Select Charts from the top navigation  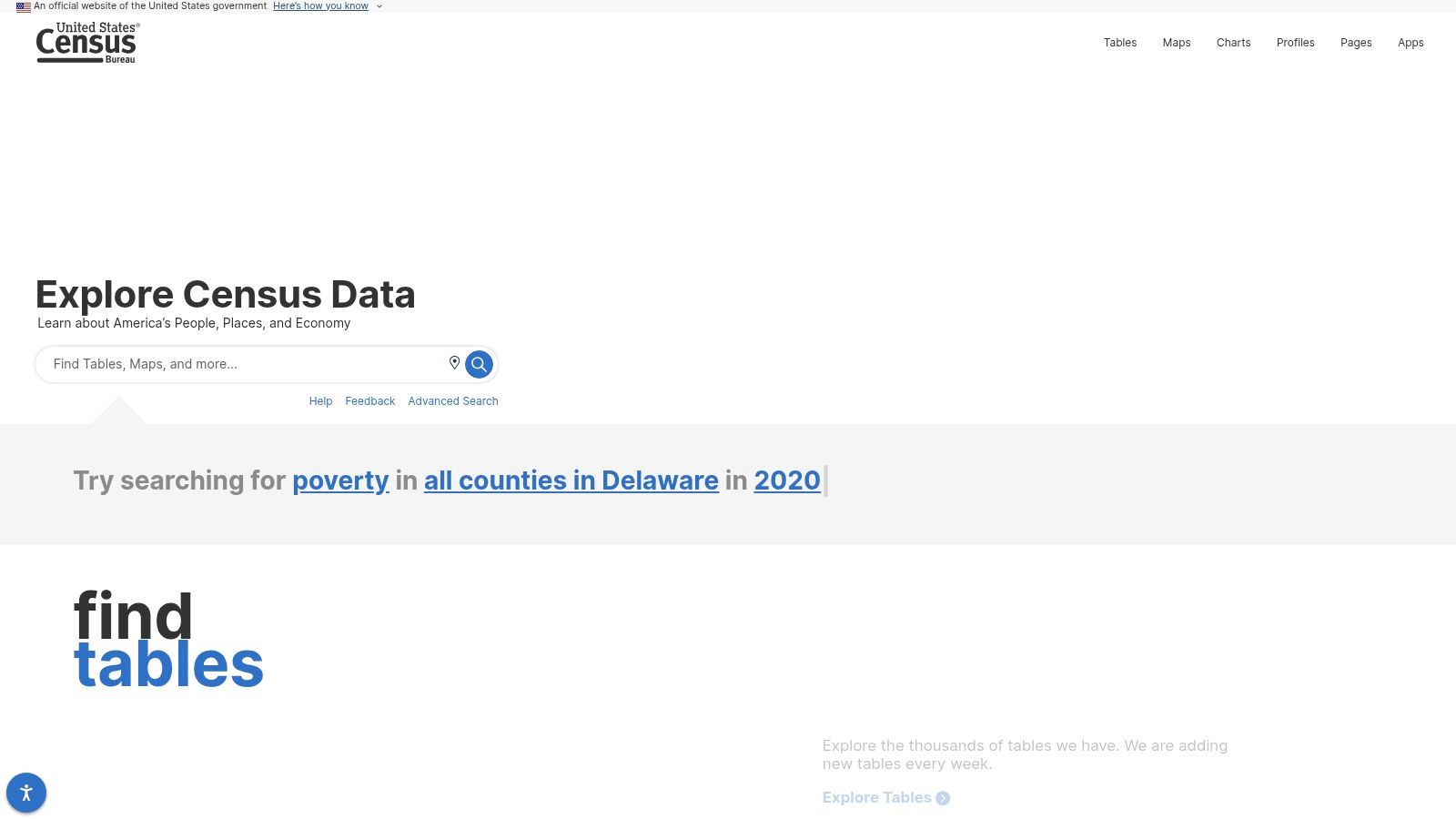point(1233,42)
